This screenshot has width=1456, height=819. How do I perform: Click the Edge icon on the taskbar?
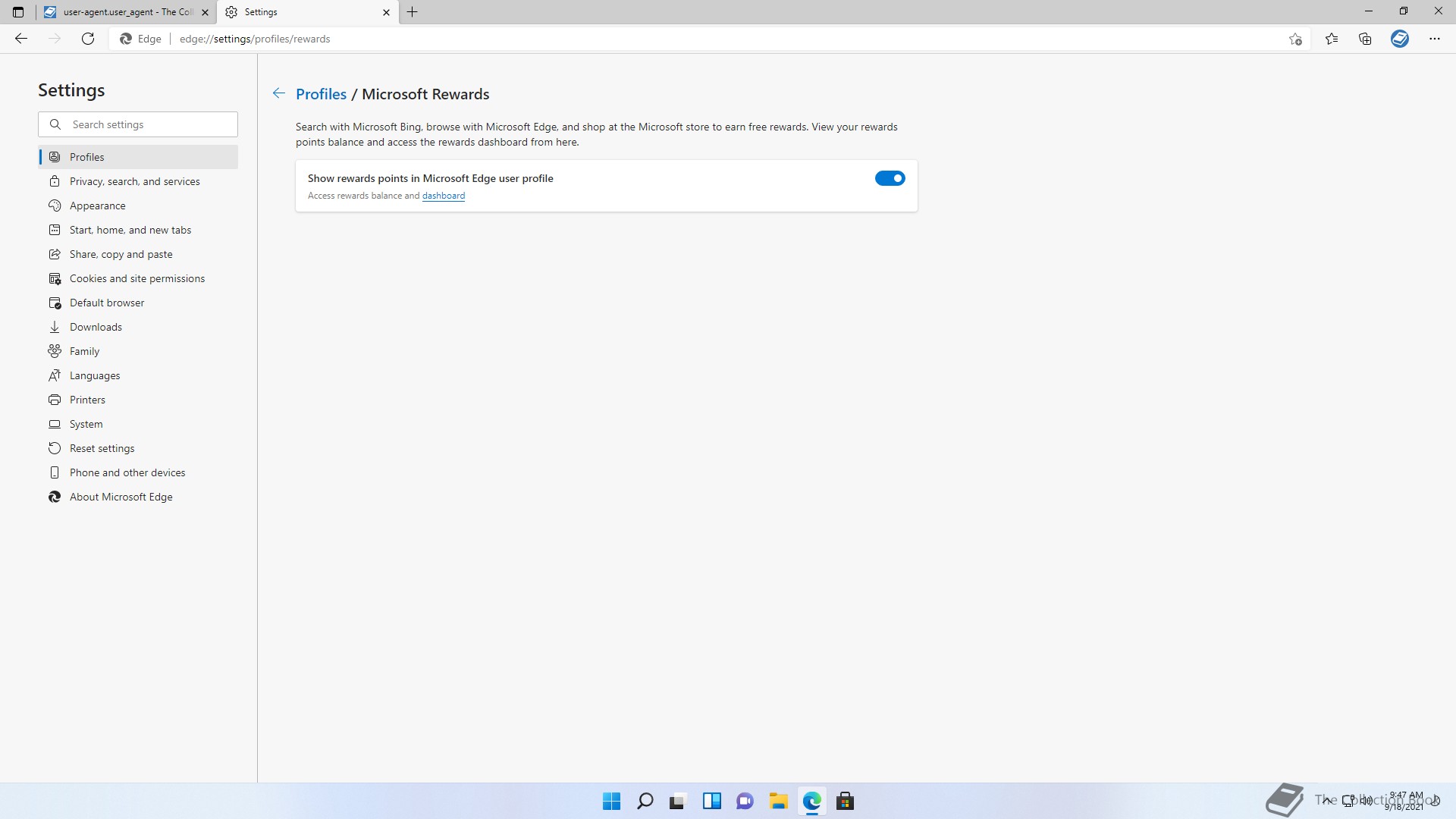tap(812, 801)
